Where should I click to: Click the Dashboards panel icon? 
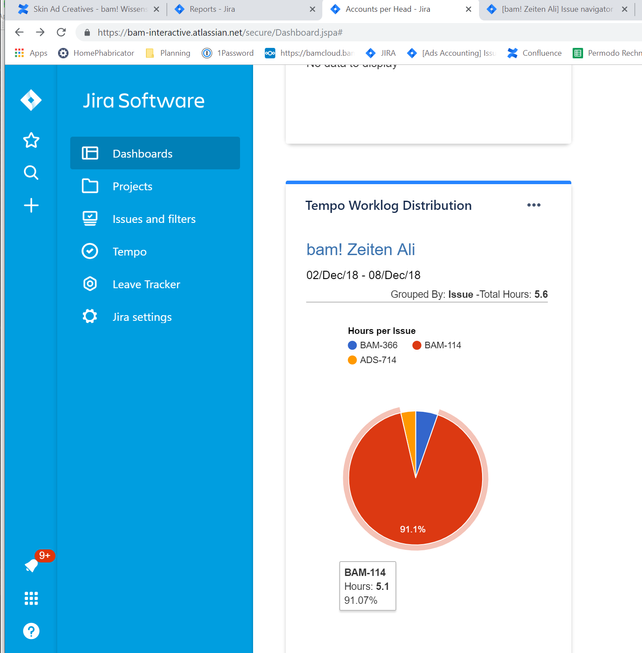(90, 153)
